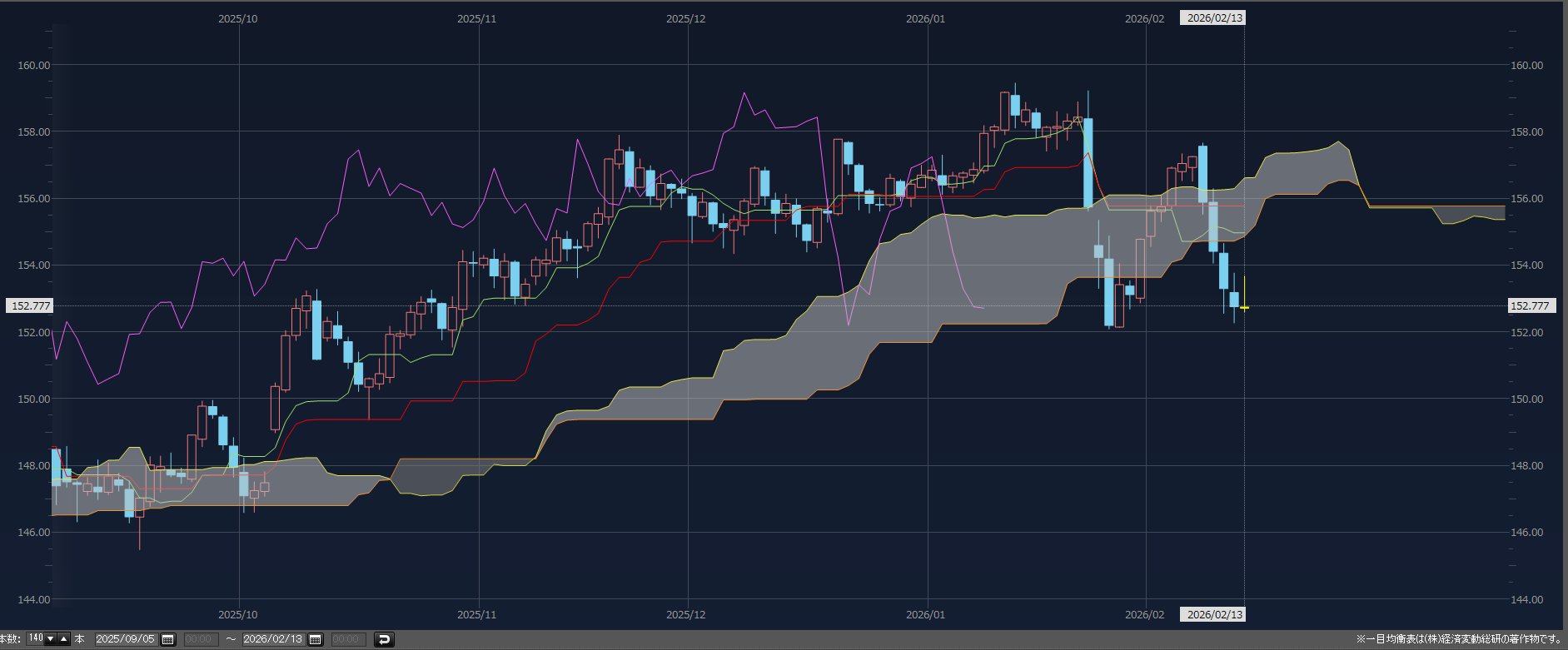Image resolution: width=1568 pixels, height=650 pixels.
Task: Click the right 152.777 current price label
Action: (x=1530, y=306)
